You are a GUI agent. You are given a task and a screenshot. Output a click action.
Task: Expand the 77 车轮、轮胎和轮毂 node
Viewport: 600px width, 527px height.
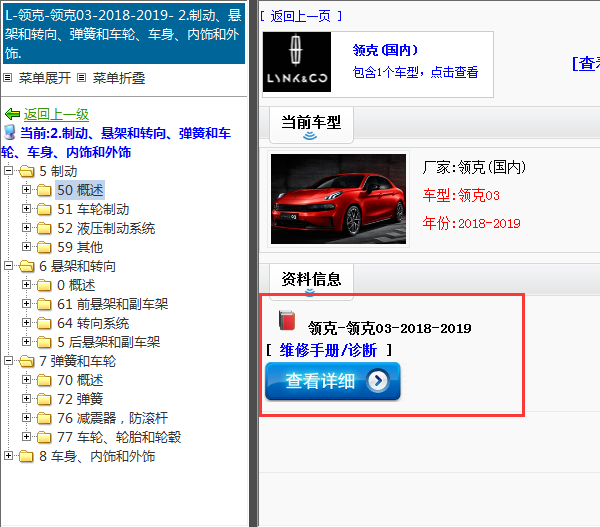point(26,436)
